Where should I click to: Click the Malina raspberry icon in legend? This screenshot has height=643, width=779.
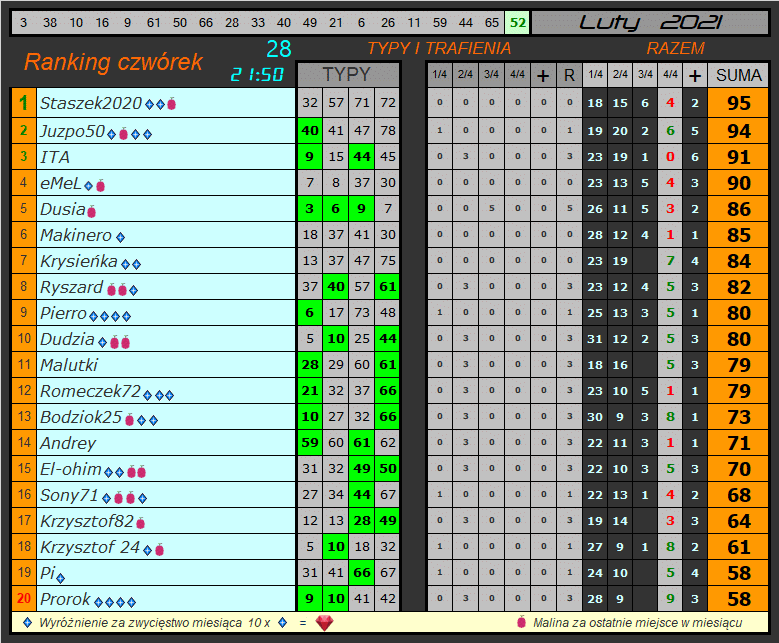click(521, 621)
